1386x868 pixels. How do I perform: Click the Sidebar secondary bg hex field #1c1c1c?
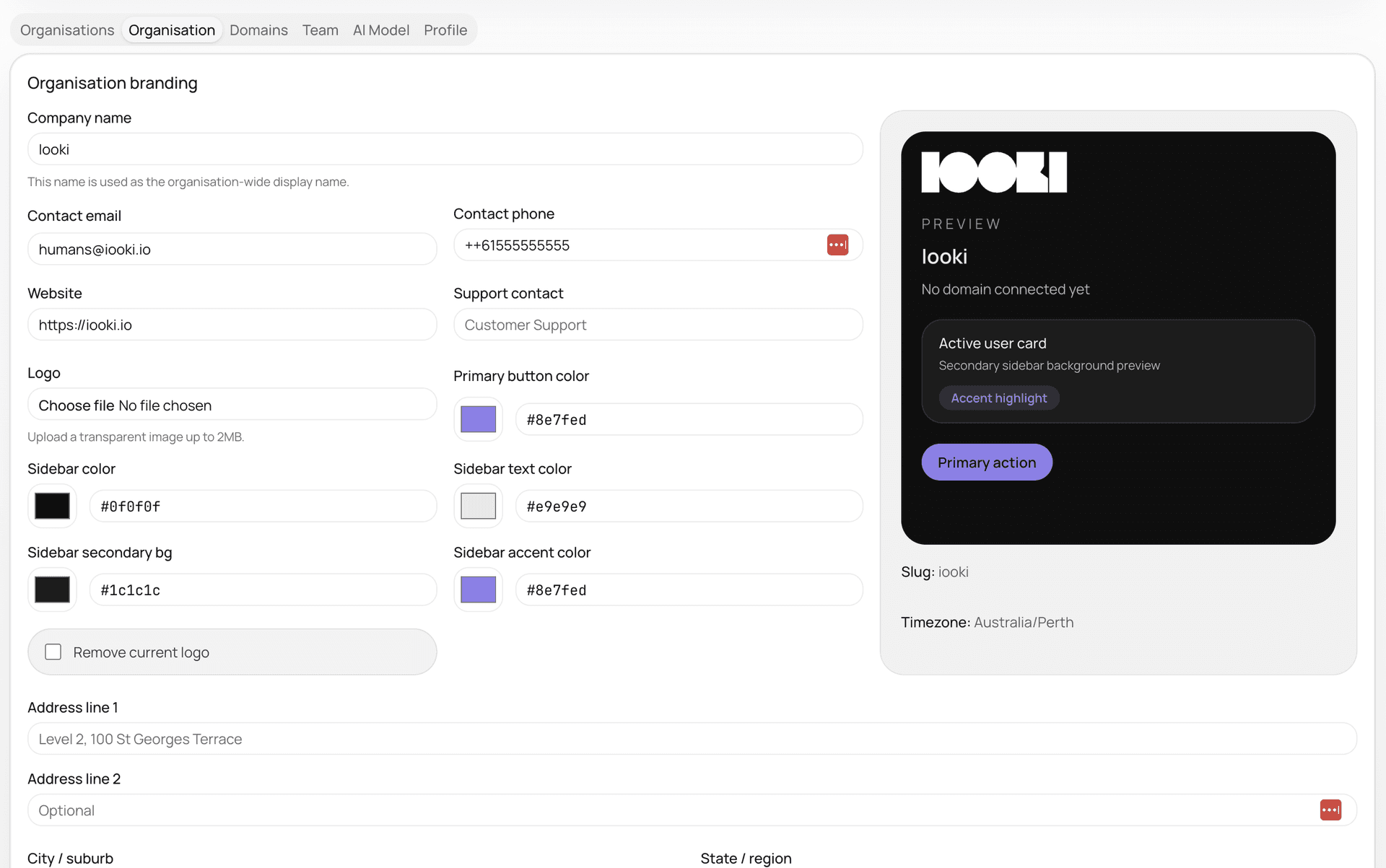pos(263,589)
